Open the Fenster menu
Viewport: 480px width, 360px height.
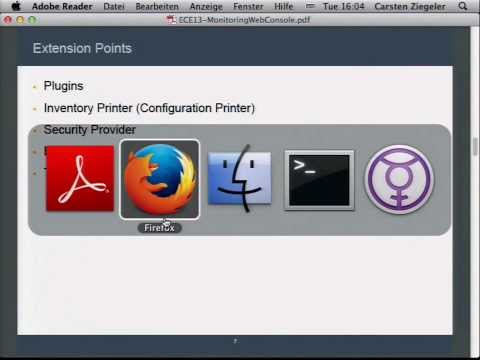[248, 6]
